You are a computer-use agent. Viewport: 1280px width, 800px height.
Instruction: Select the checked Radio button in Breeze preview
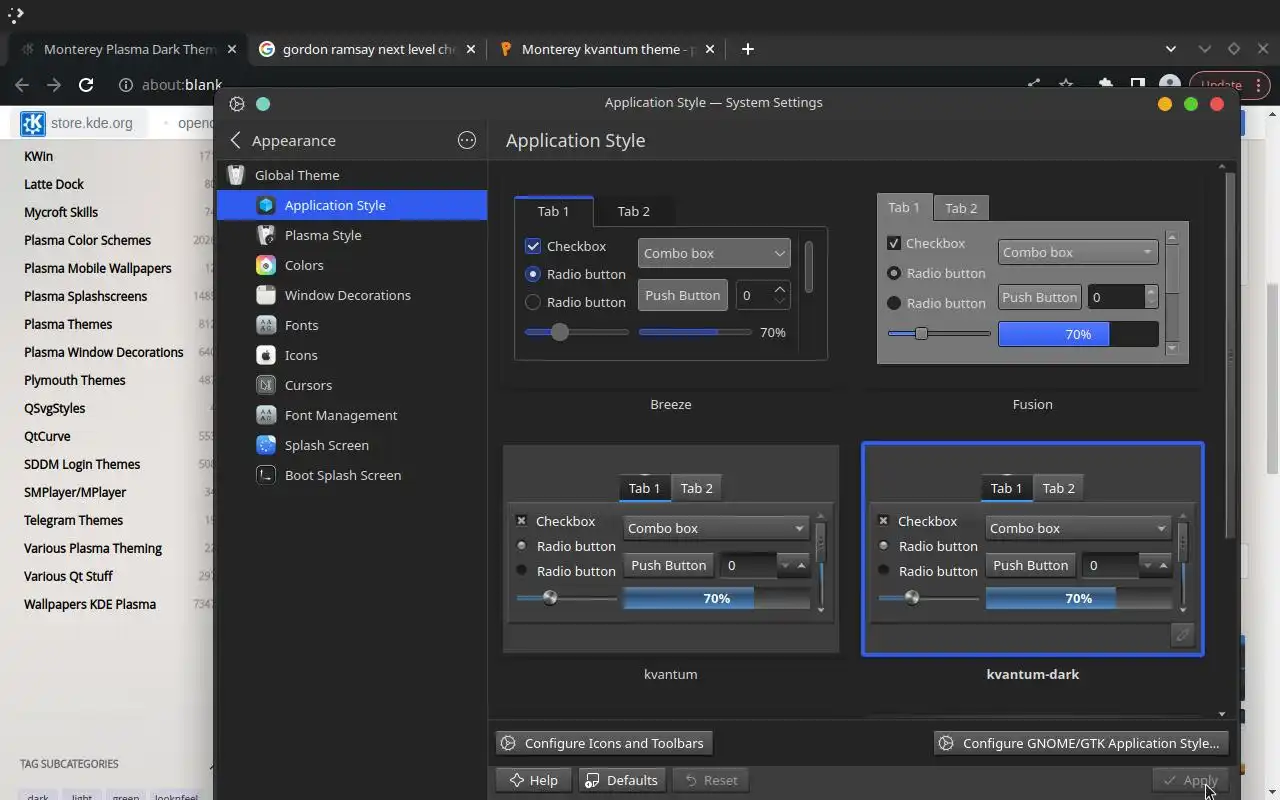coord(533,274)
